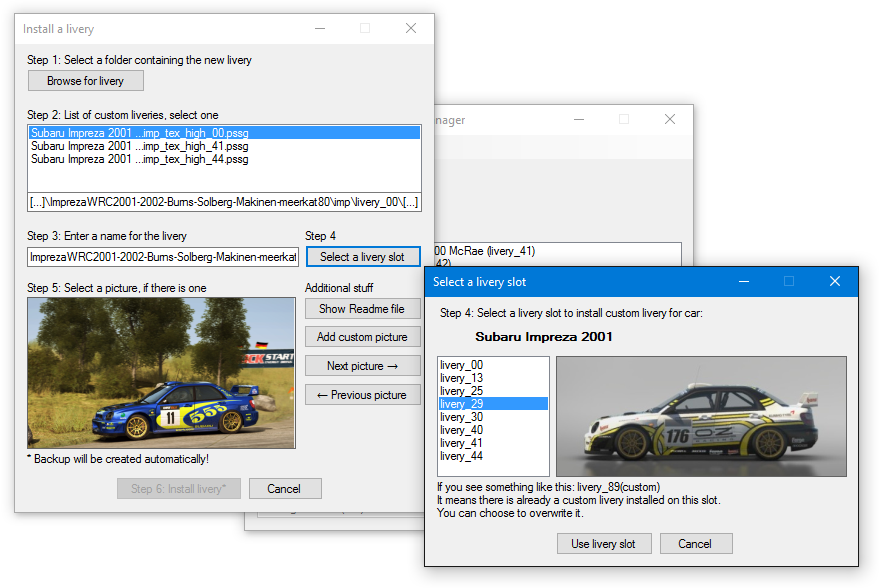
Task: Open the Select a livery slot button
Action: point(363,257)
